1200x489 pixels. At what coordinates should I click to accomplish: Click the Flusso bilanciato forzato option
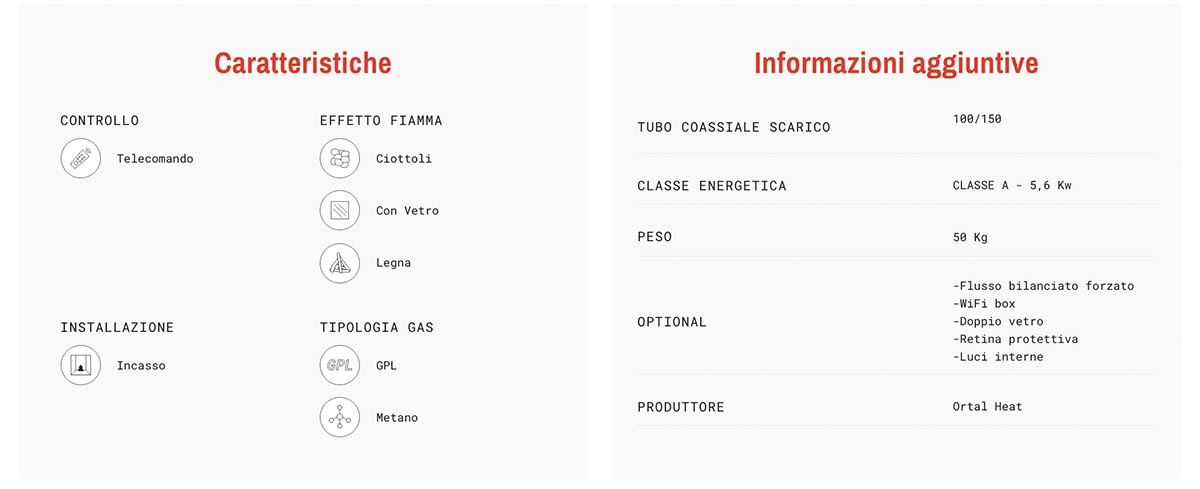[1046, 286]
